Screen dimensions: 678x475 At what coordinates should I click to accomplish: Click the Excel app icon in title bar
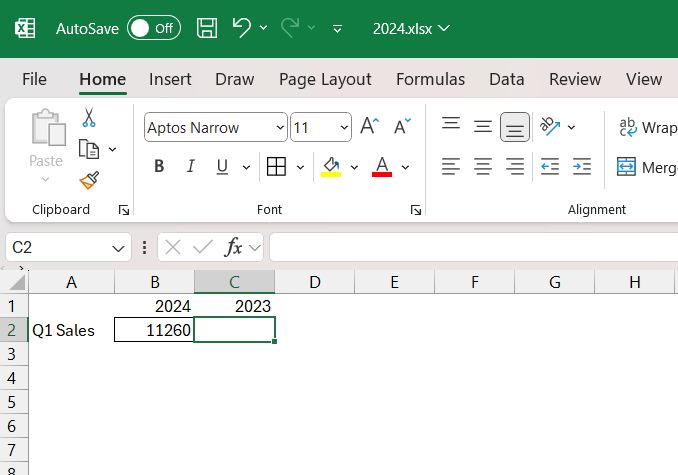pyautogui.click(x=25, y=29)
